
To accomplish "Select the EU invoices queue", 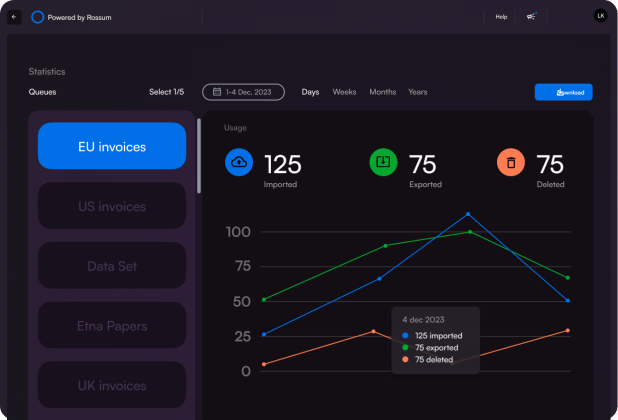I will (x=112, y=146).
